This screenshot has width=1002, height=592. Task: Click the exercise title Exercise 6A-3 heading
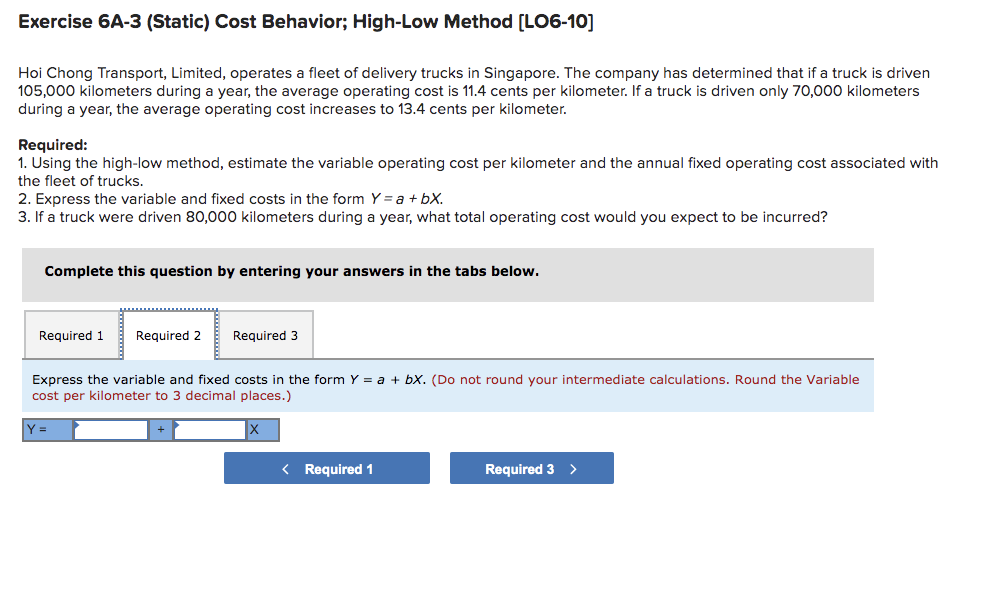(x=305, y=22)
